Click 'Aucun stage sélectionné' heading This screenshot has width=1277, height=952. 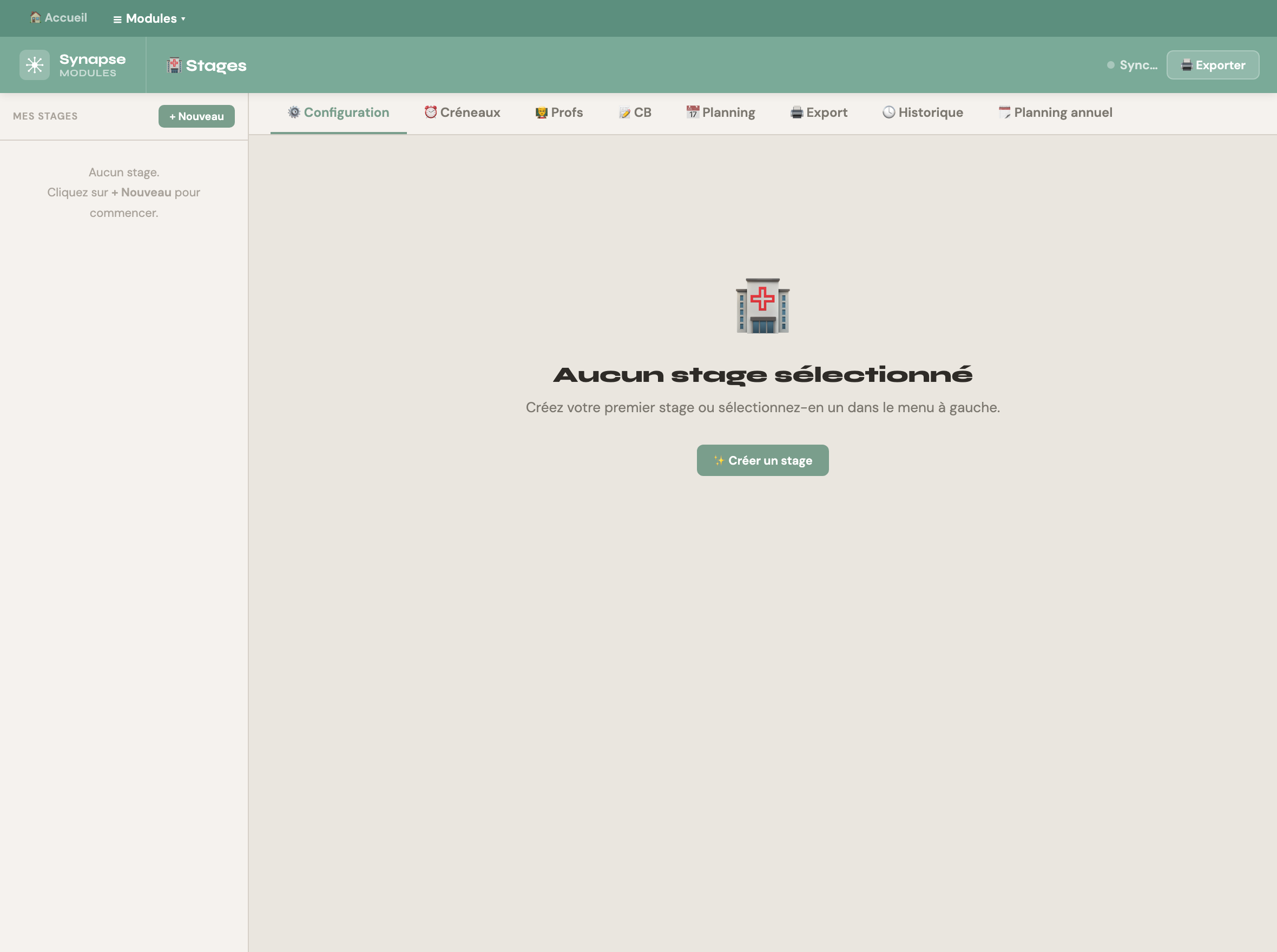tap(762, 375)
